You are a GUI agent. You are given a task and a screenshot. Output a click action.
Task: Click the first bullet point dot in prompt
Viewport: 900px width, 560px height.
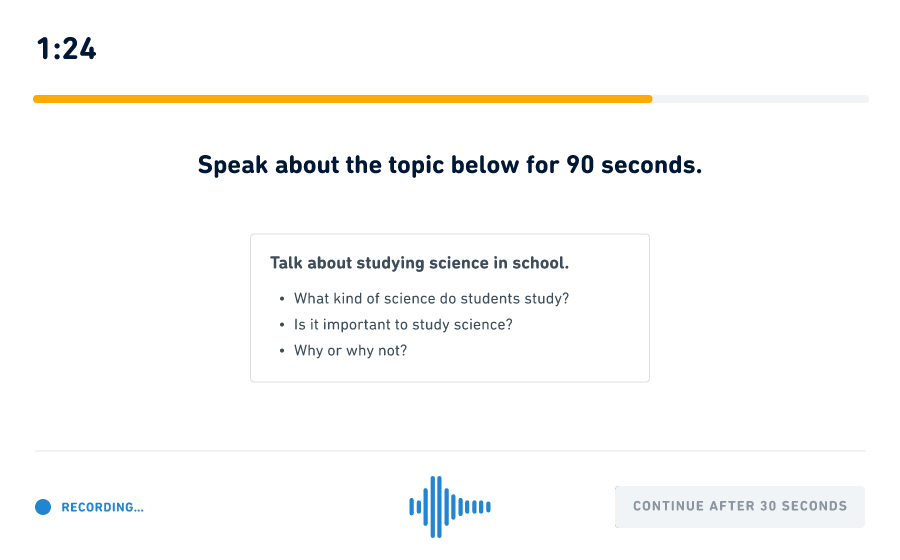pyautogui.click(x=282, y=299)
